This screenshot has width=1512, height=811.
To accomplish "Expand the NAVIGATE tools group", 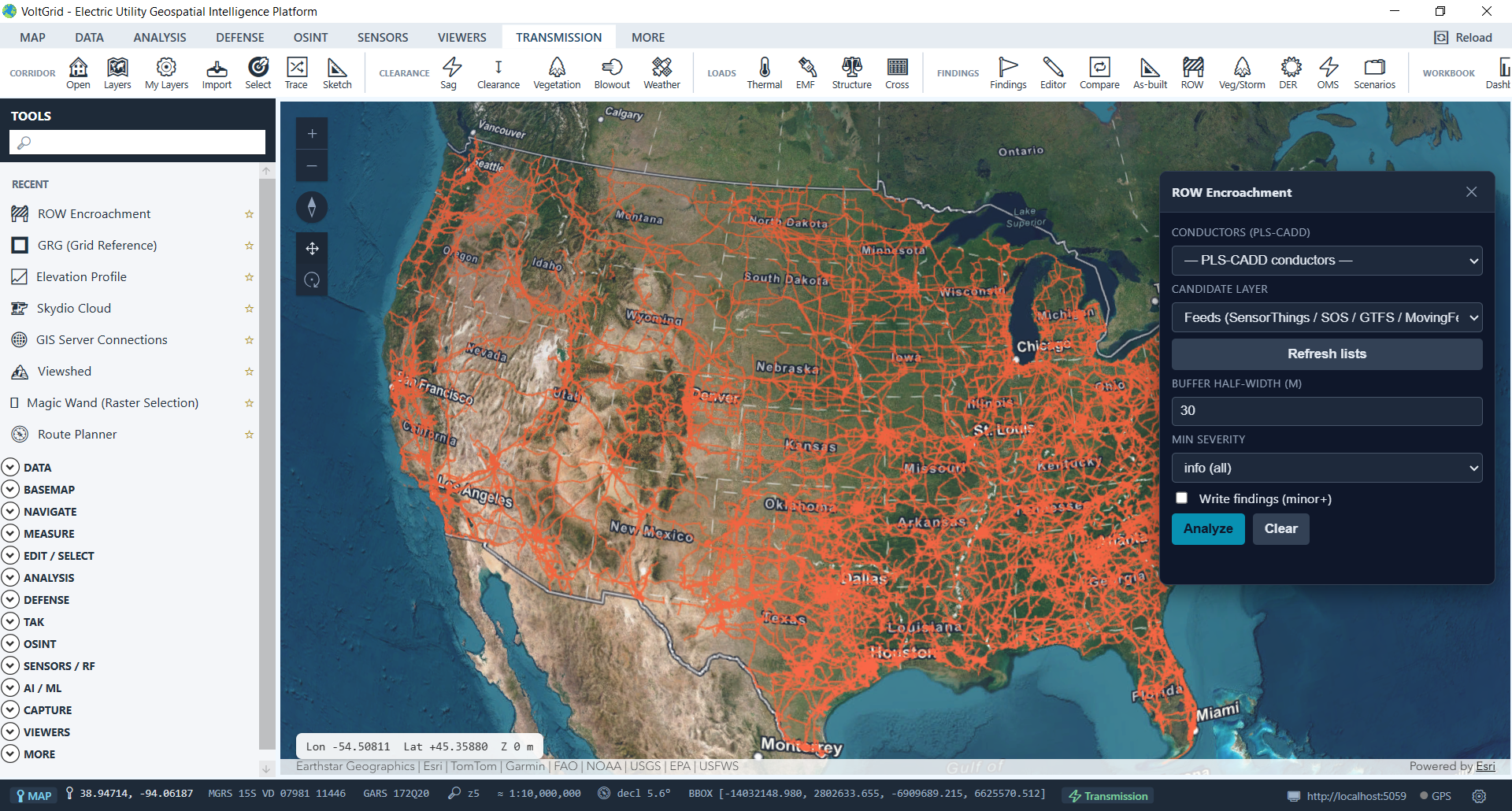I will [x=10, y=511].
